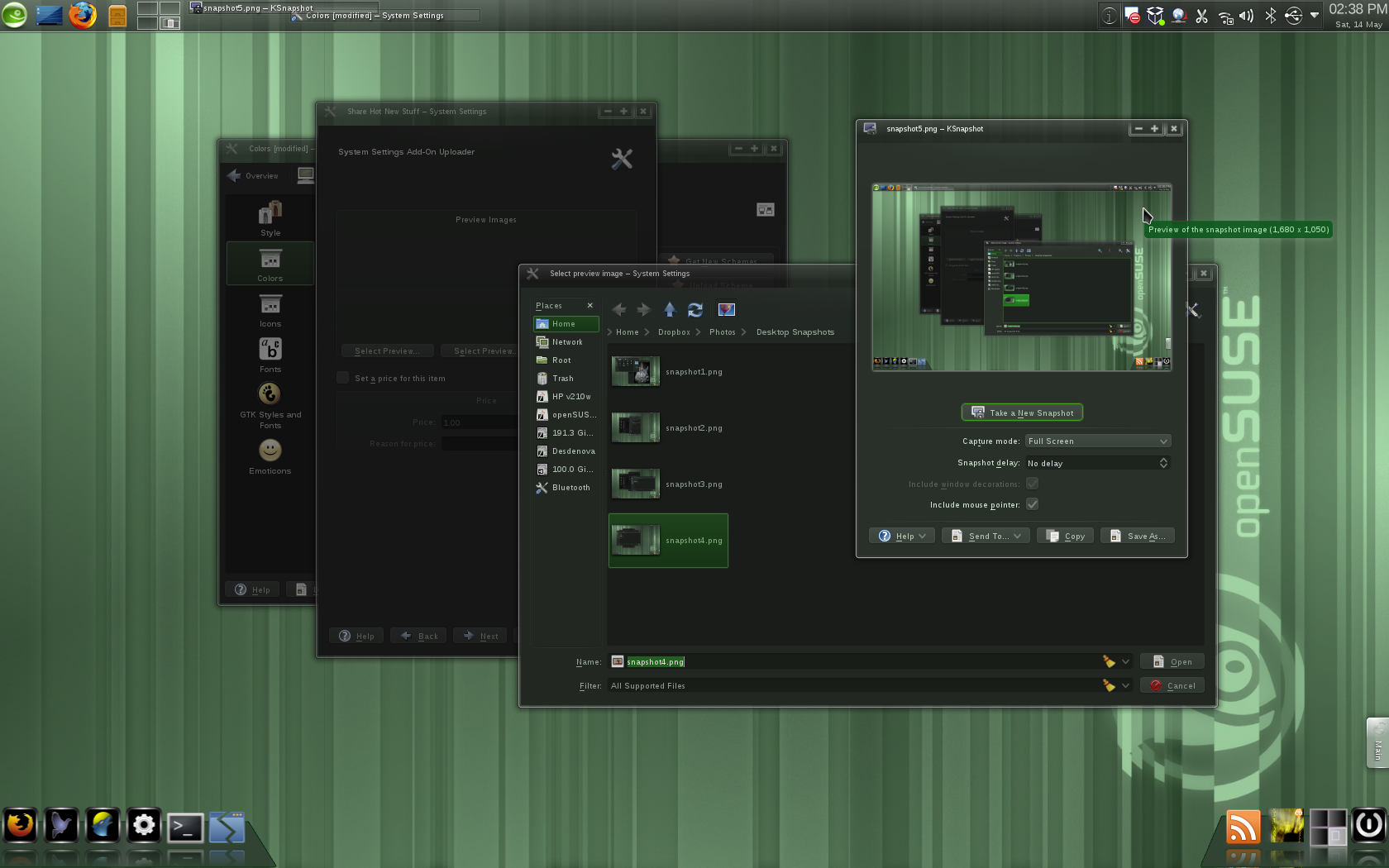Select Home in the Places panel

pyautogui.click(x=566, y=324)
